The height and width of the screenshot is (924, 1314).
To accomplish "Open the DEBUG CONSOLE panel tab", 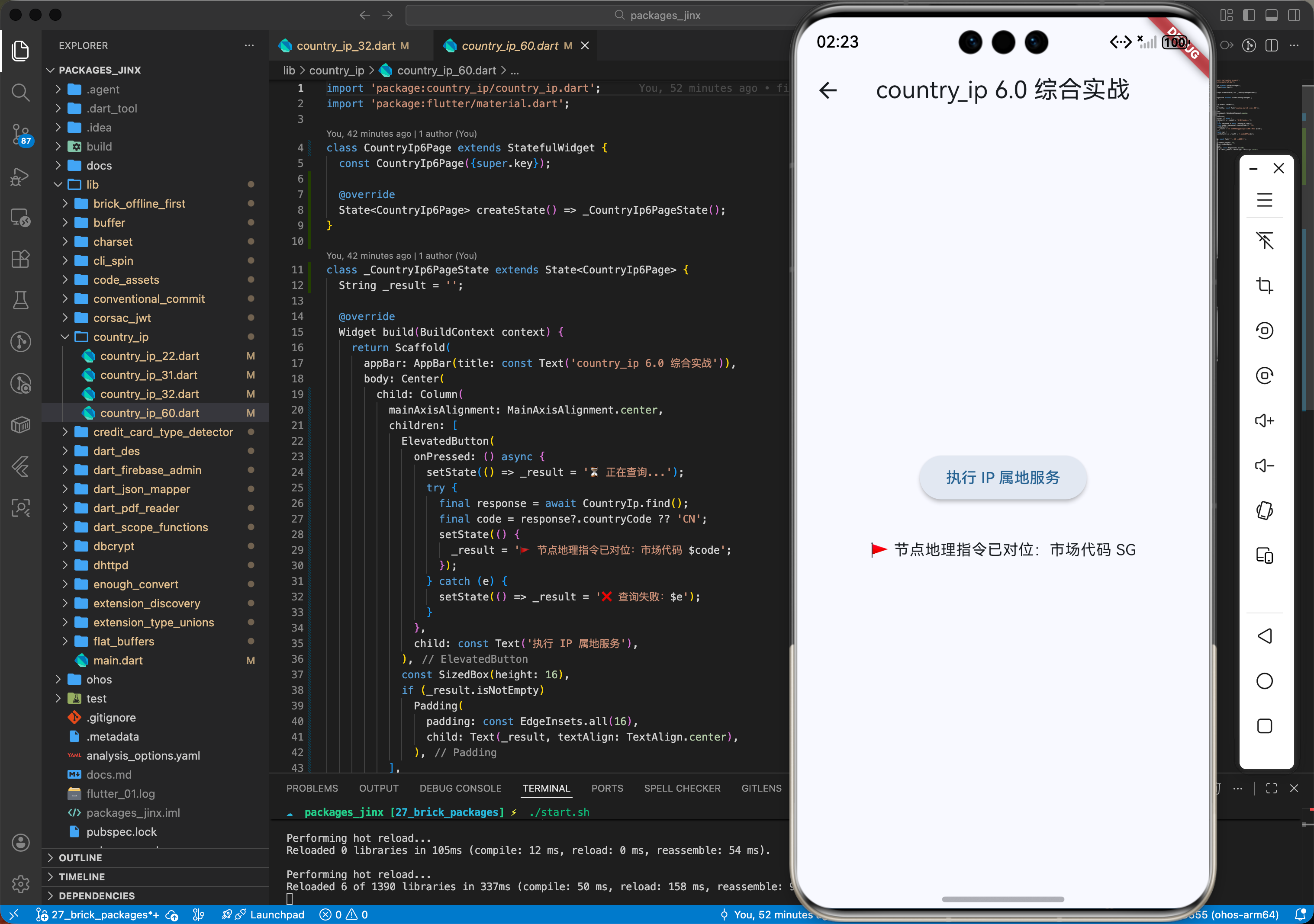I will [460, 789].
